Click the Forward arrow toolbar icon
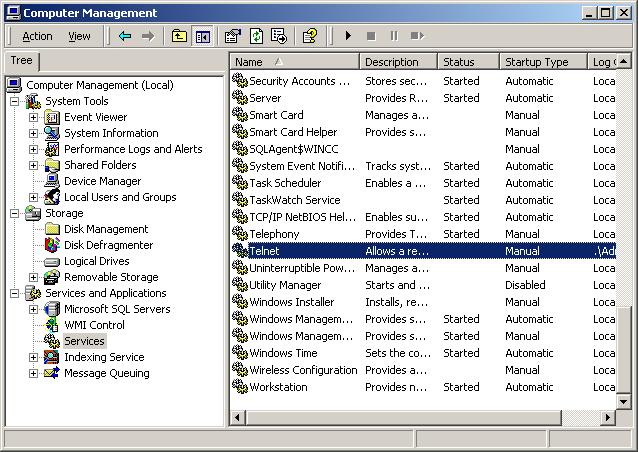This screenshot has height=452, width=638. coord(148,36)
